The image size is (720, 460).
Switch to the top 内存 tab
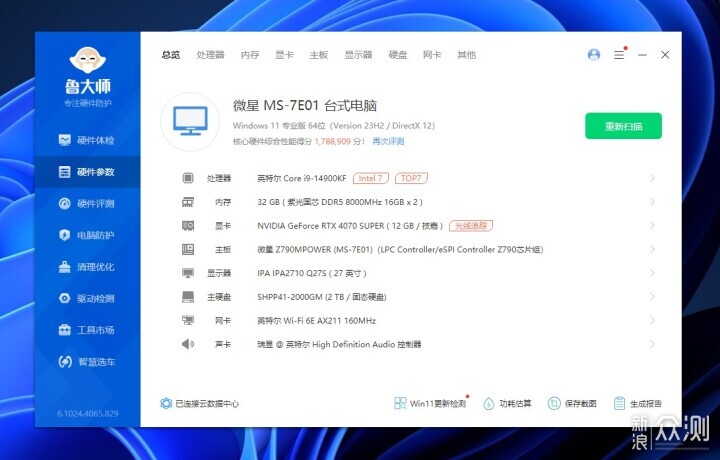tap(250, 55)
